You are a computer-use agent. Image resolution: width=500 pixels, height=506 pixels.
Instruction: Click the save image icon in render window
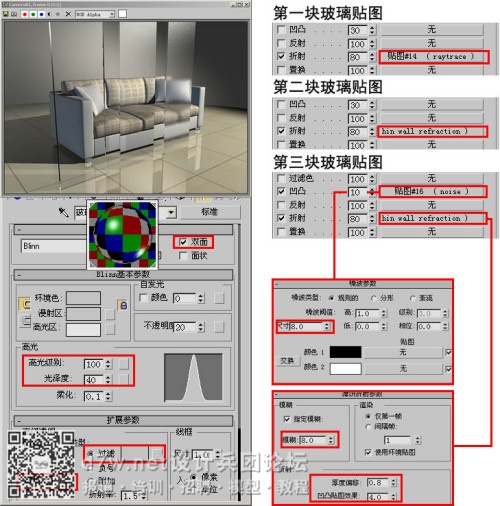[x=6, y=14]
